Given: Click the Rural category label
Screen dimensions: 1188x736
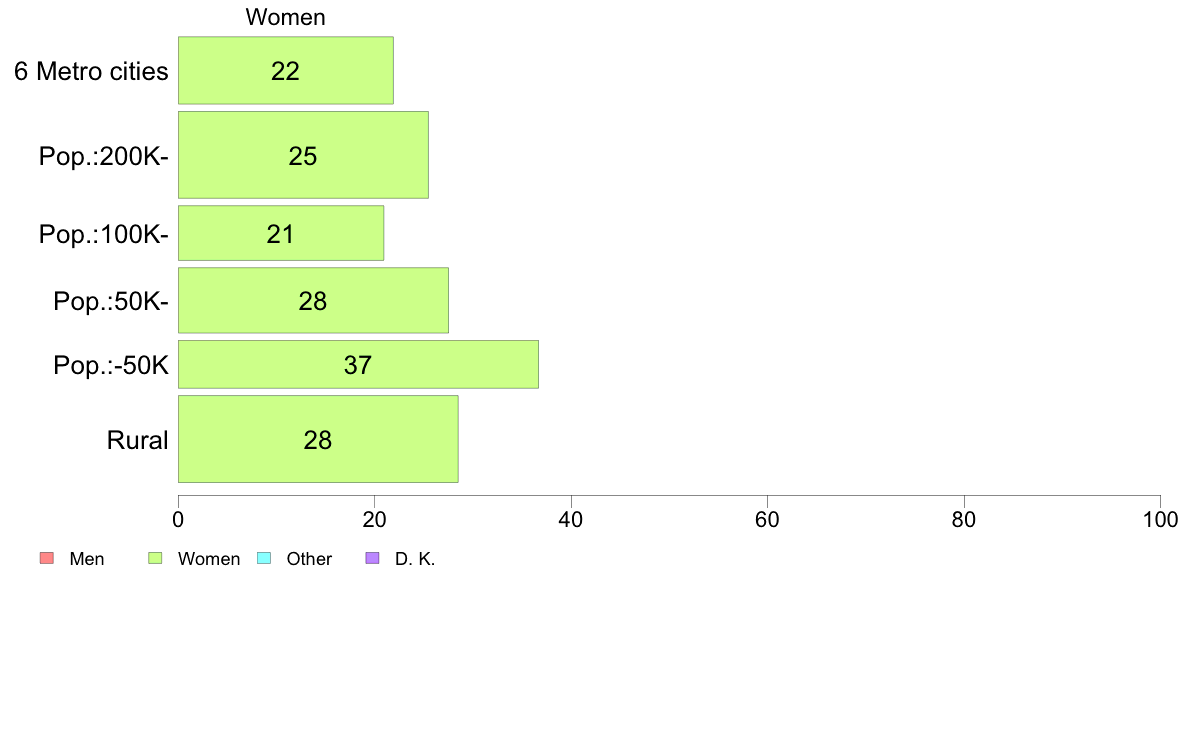Looking at the screenshot, I should coord(137,440).
